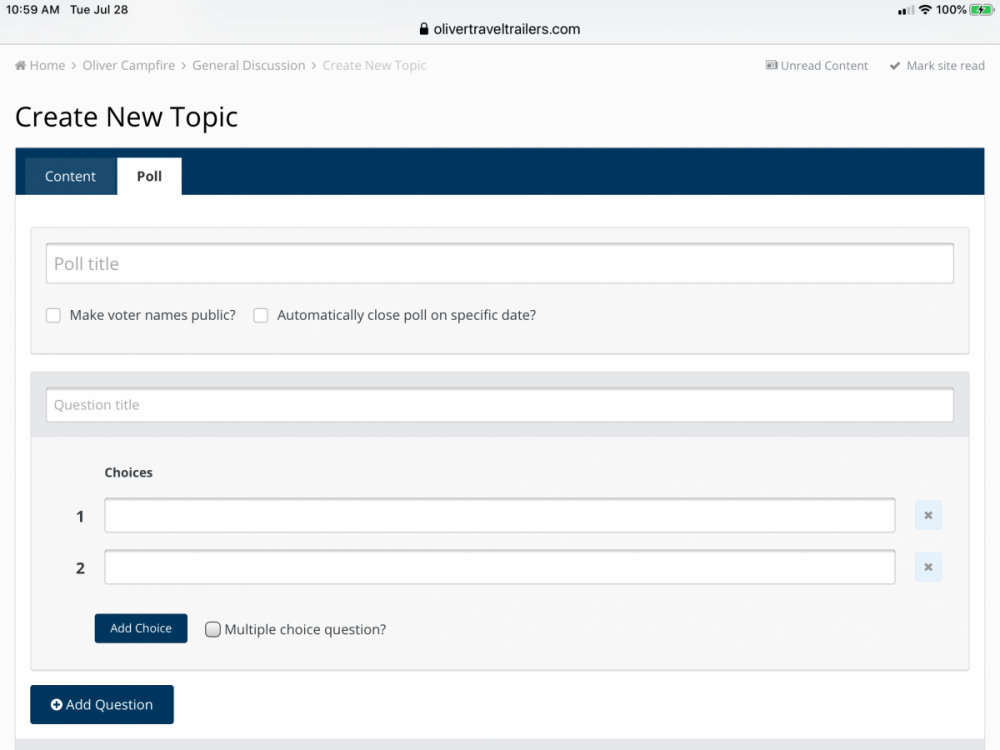Image resolution: width=1000 pixels, height=750 pixels.
Task: Open Oliver Campfire breadcrumb link
Action: tap(129, 66)
